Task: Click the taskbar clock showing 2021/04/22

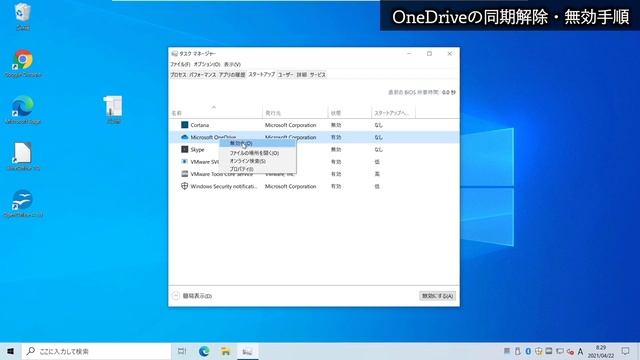Action: [601, 351]
